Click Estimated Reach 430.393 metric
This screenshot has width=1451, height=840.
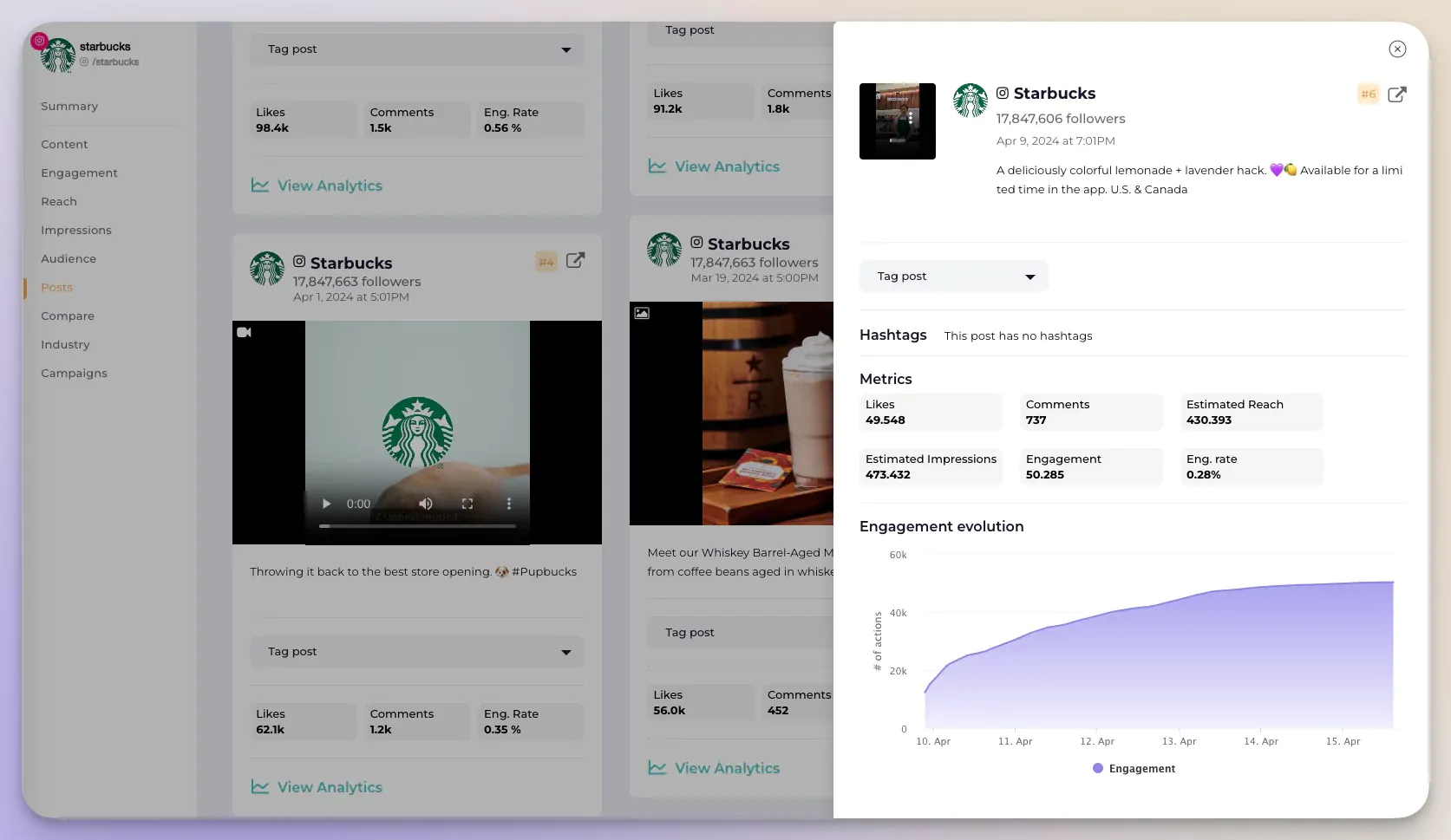click(x=1252, y=413)
